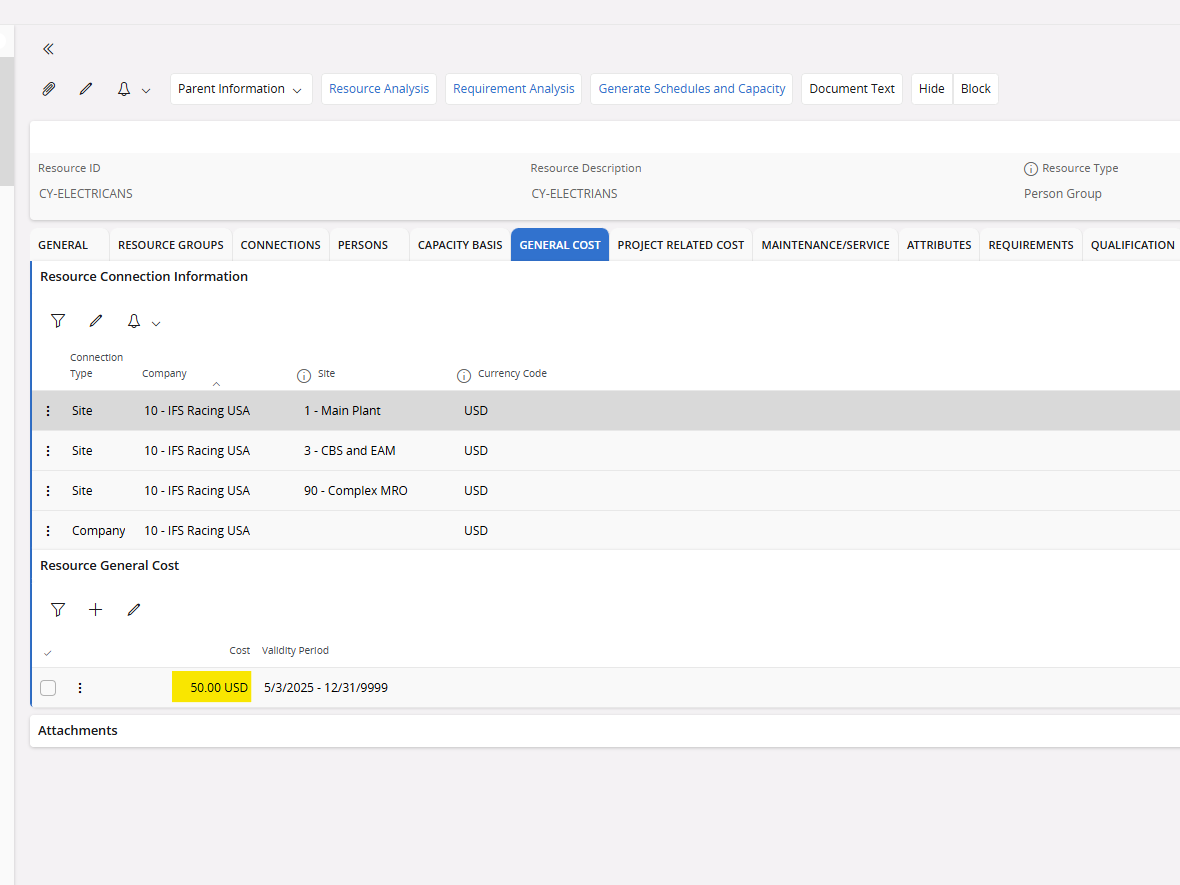The image size is (1180, 885).
Task: Click the Company connection type cell
Action: 99,531
